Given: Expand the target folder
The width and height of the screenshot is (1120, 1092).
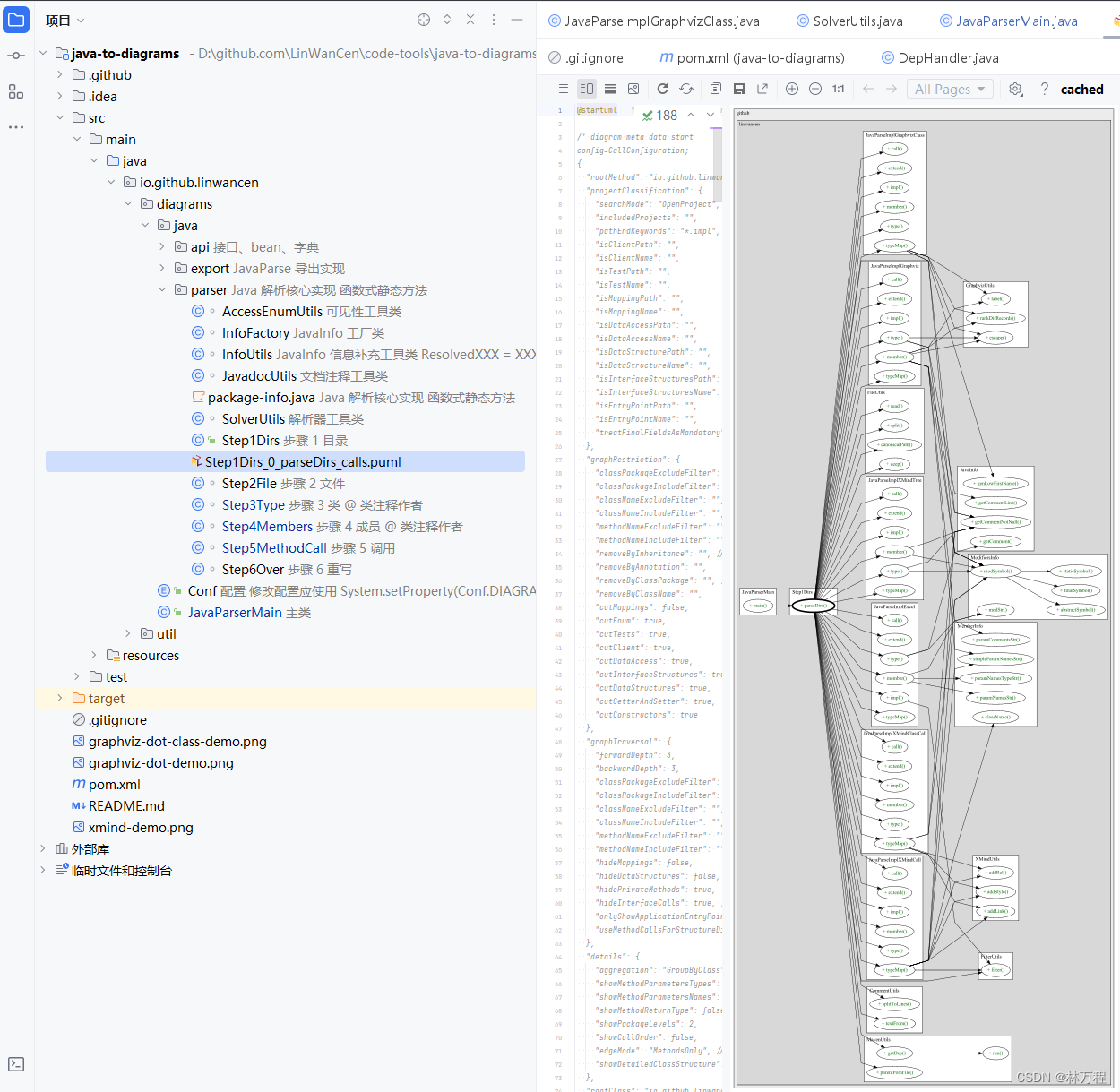Looking at the screenshot, I should point(59,698).
